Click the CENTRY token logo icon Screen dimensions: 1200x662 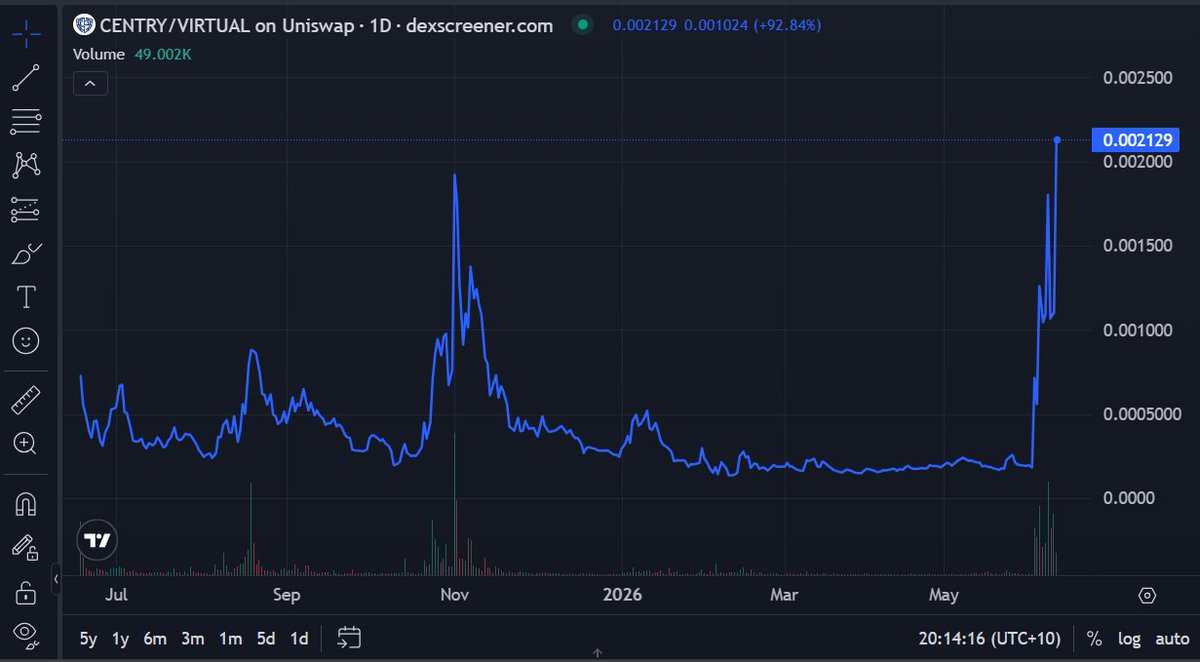point(84,26)
